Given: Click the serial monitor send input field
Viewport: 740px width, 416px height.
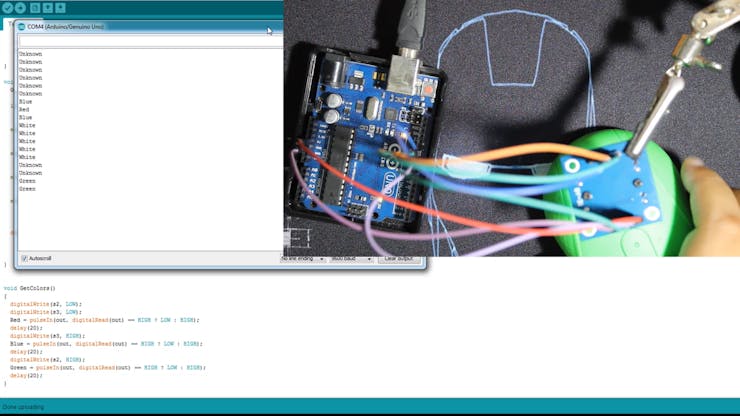Looking at the screenshot, I should pyautogui.click(x=150, y=42).
